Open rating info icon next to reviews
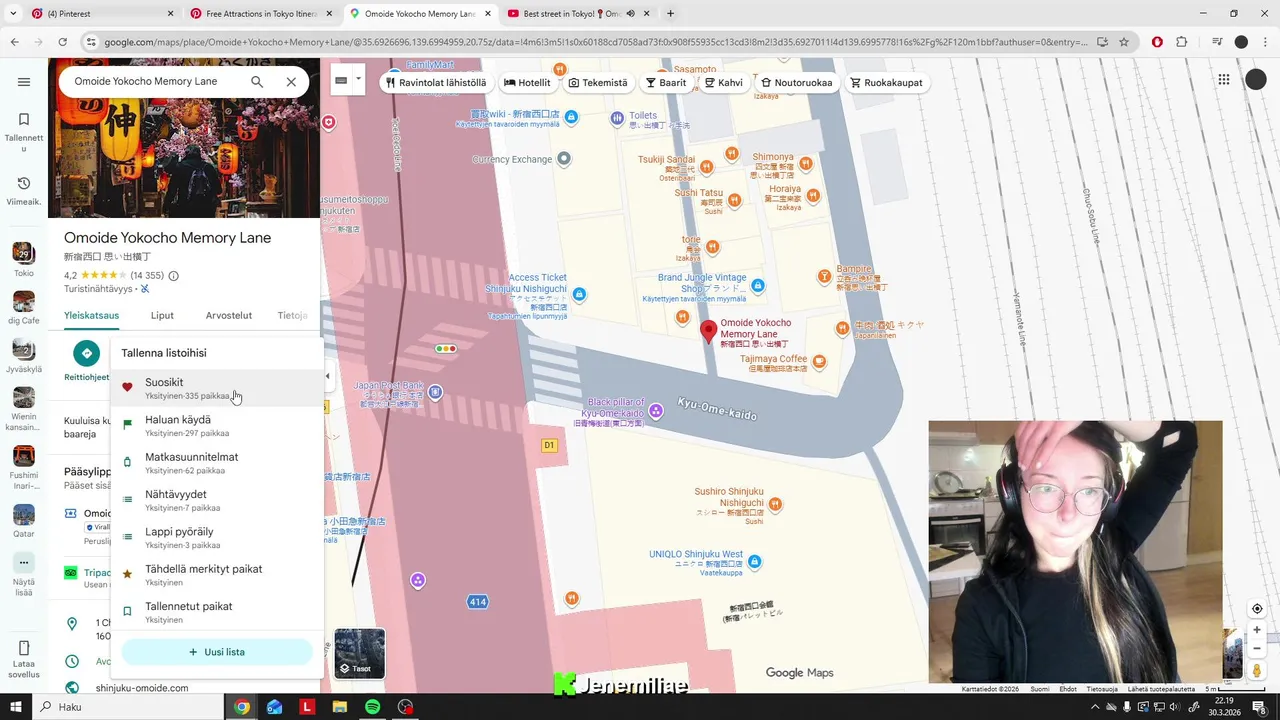 tap(173, 276)
